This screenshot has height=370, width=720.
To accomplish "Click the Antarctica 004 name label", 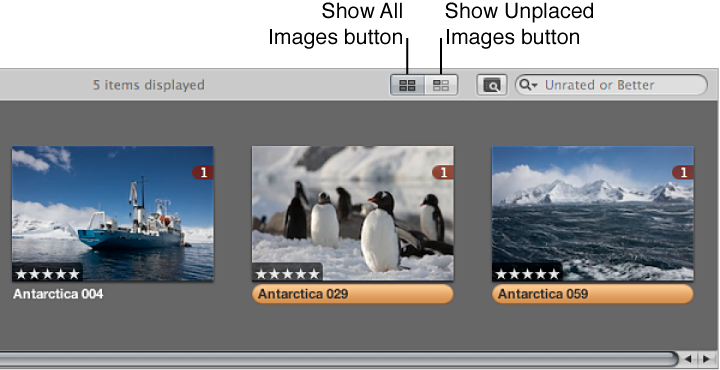I will point(58,294).
